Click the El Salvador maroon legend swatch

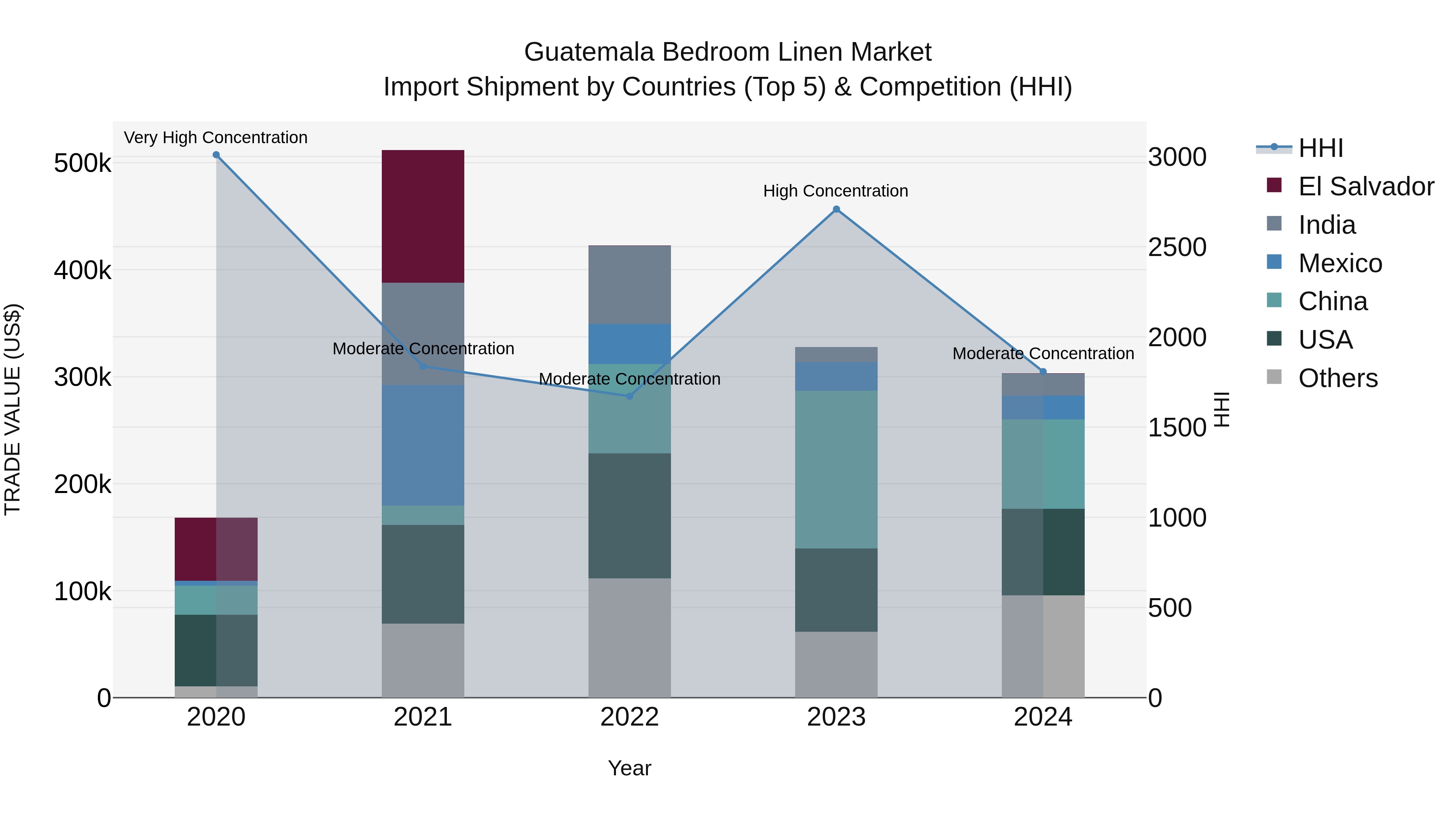click(x=1274, y=185)
